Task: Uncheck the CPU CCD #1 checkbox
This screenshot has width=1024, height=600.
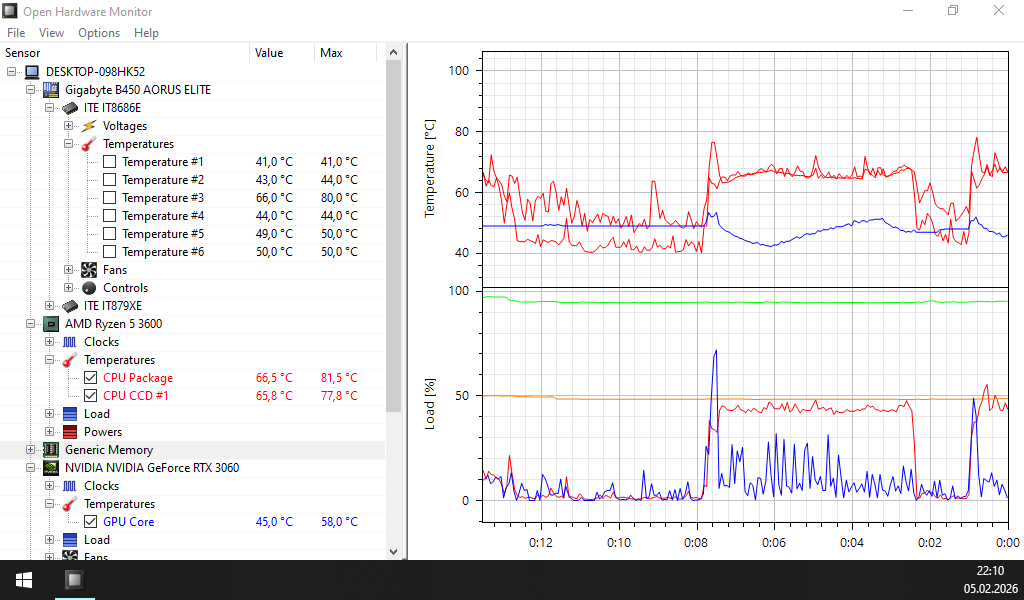Action: point(91,396)
